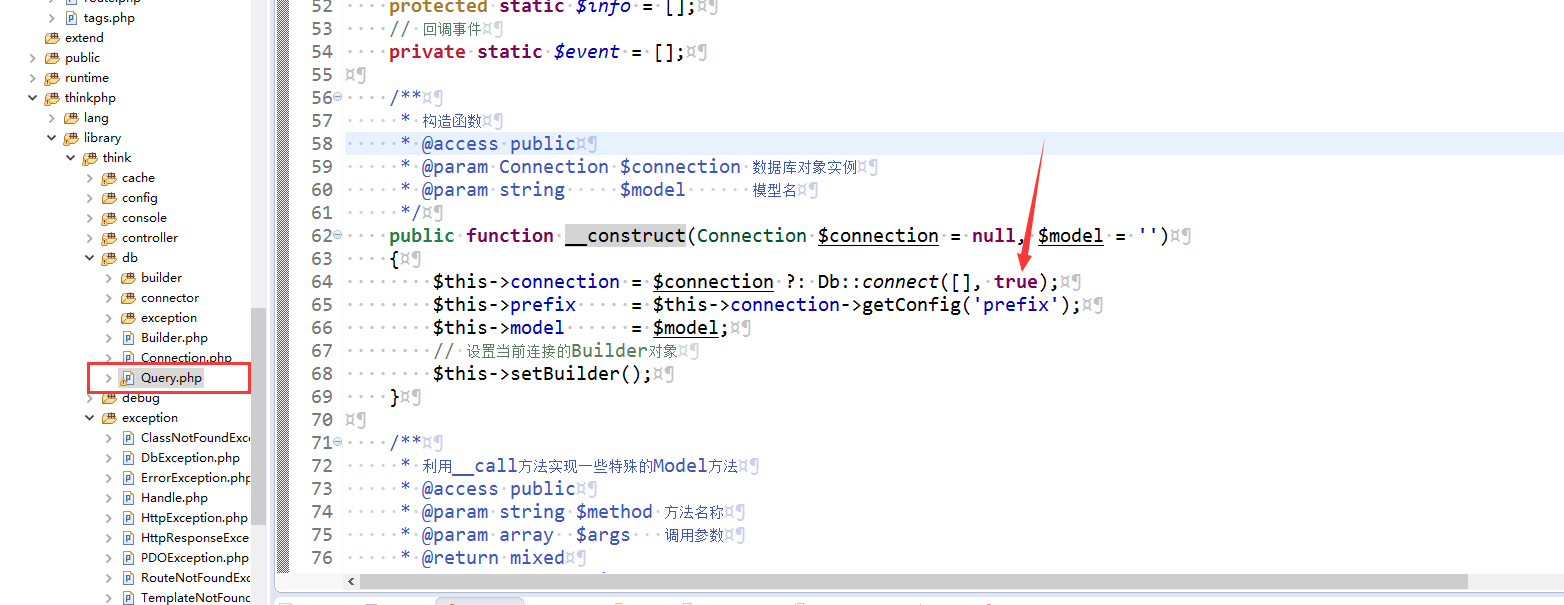Collapse the exception folder under think
The height and width of the screenshot is (605, 1564).
tap(90, 418)
